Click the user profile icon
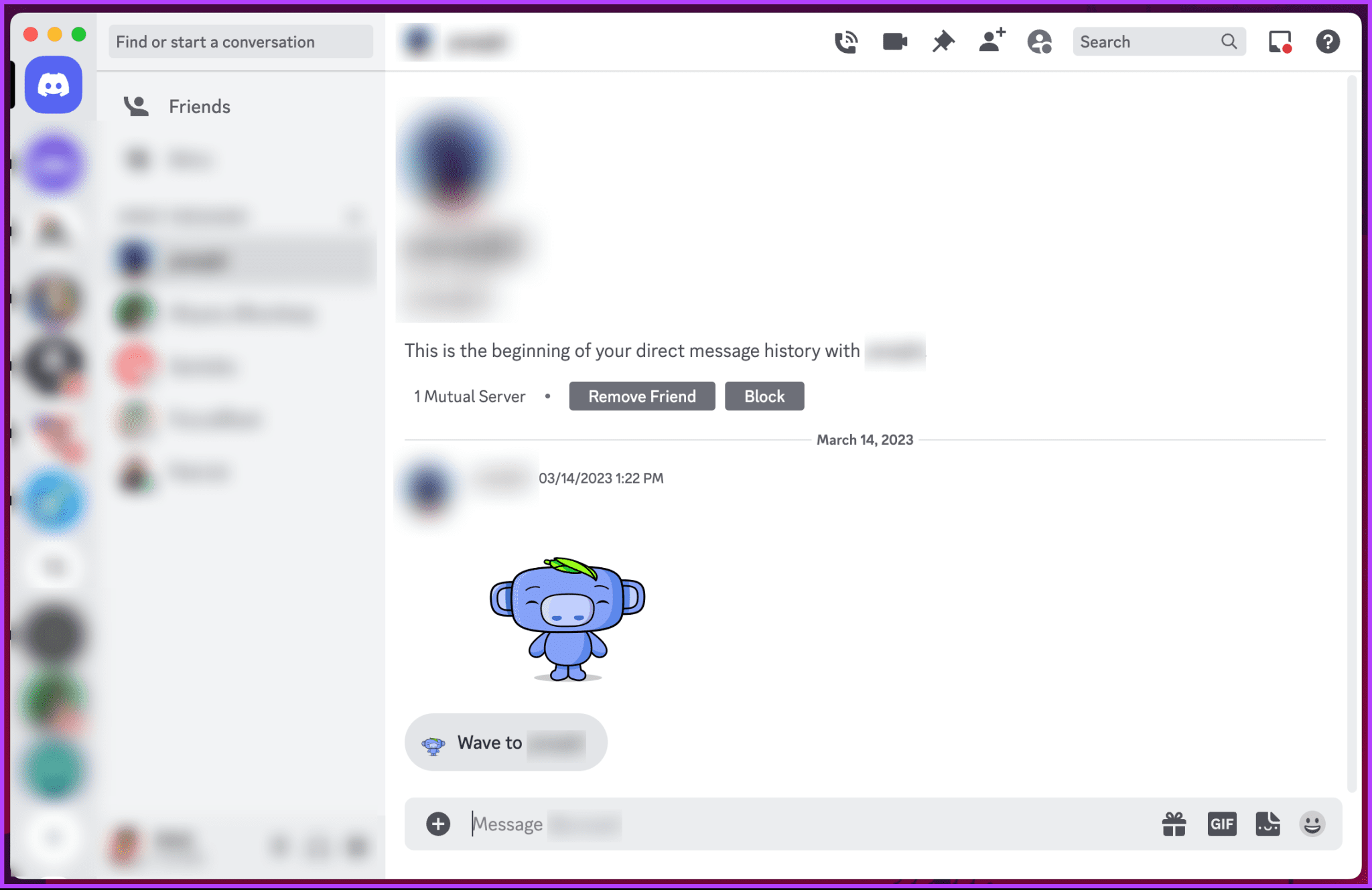Viewport: 1372px width, 890px height. [1040, 42]
